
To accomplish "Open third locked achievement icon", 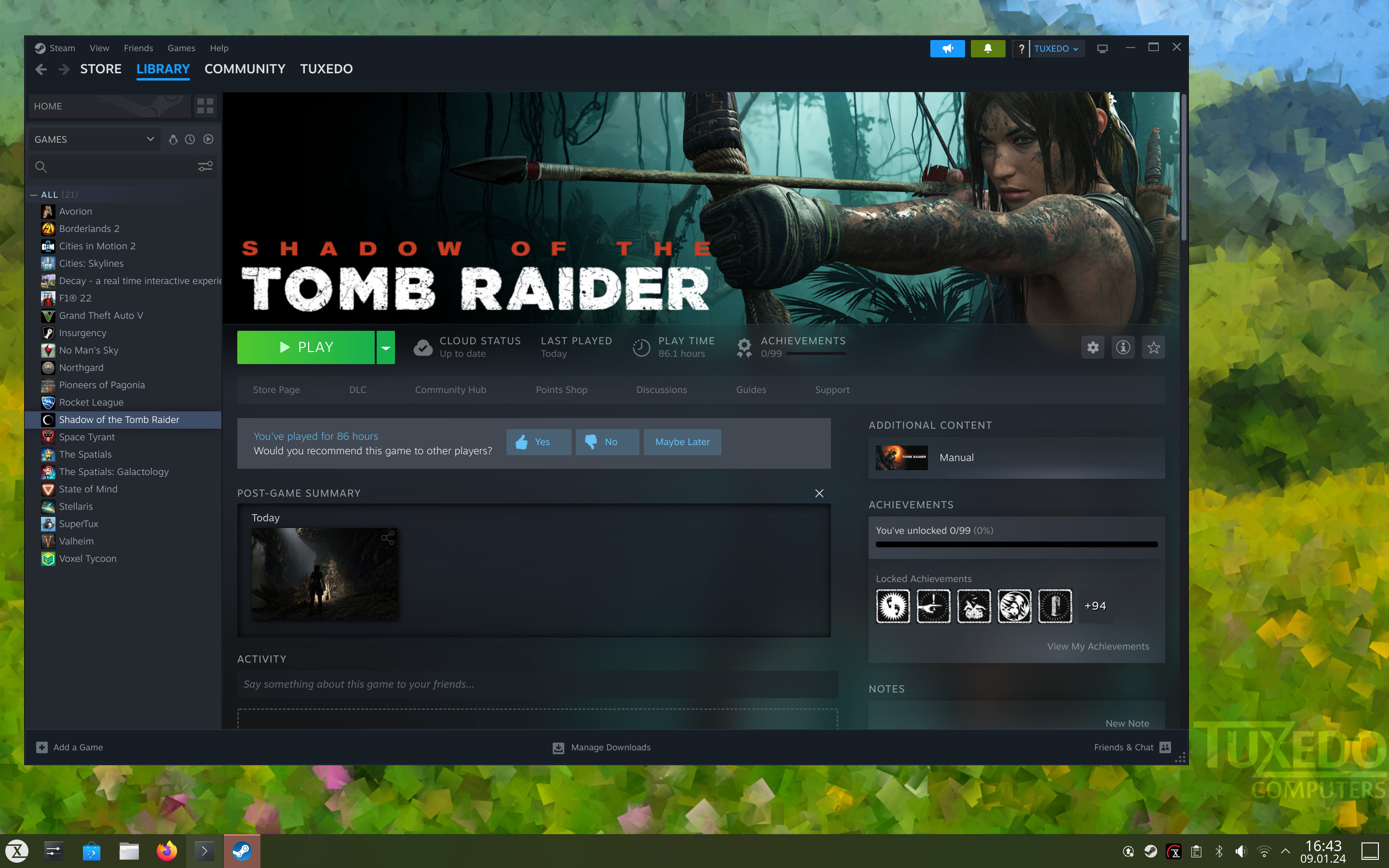I will point(974,606).
